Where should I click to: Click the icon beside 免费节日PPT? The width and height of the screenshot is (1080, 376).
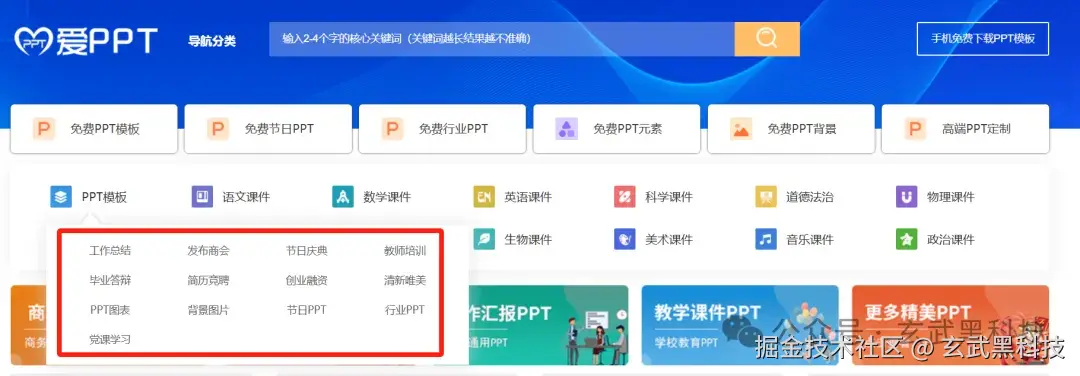tap(218, 129)
